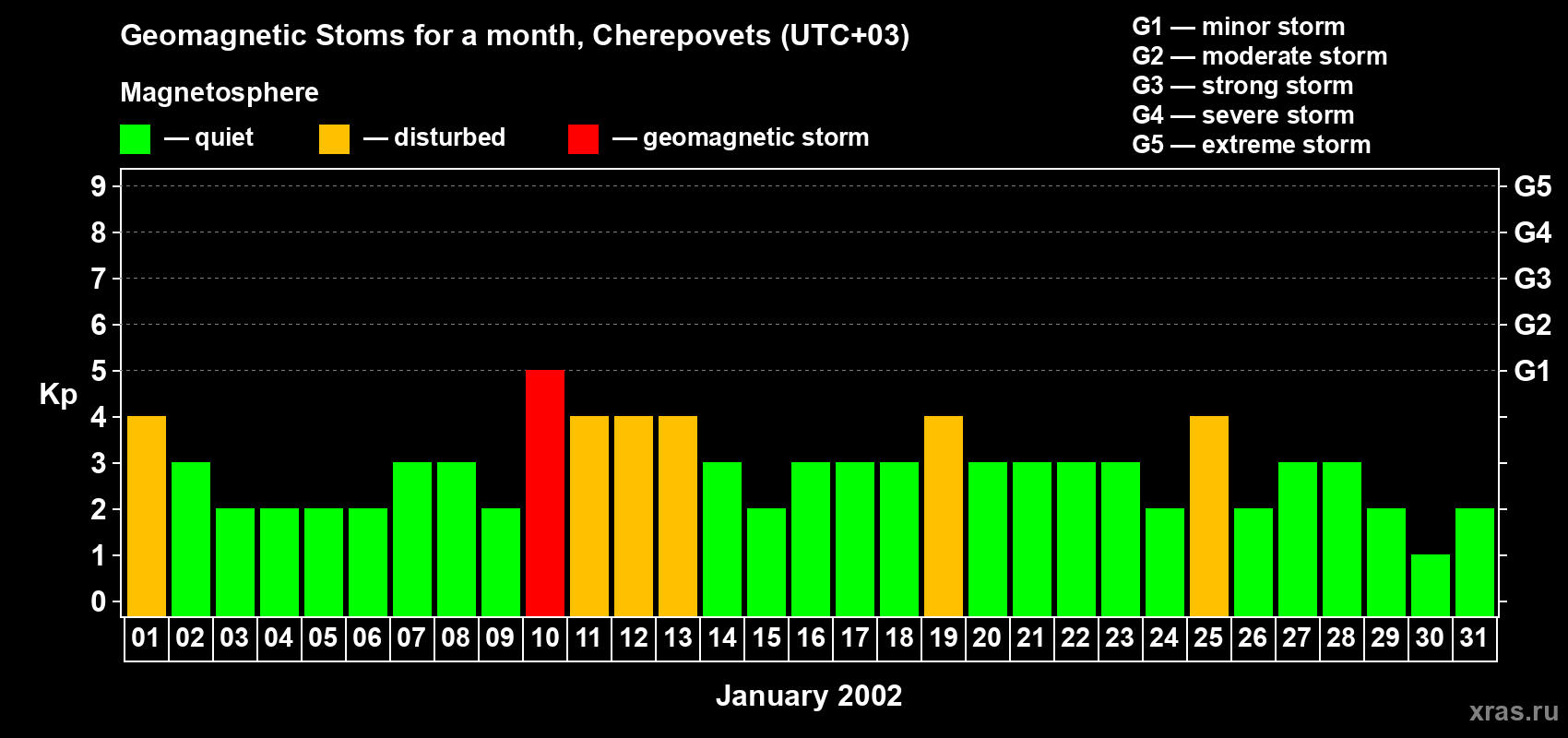1568x738 pixels.
Task: Click the chart title mentioning Cherepovets
Action: tap(515, 35)
